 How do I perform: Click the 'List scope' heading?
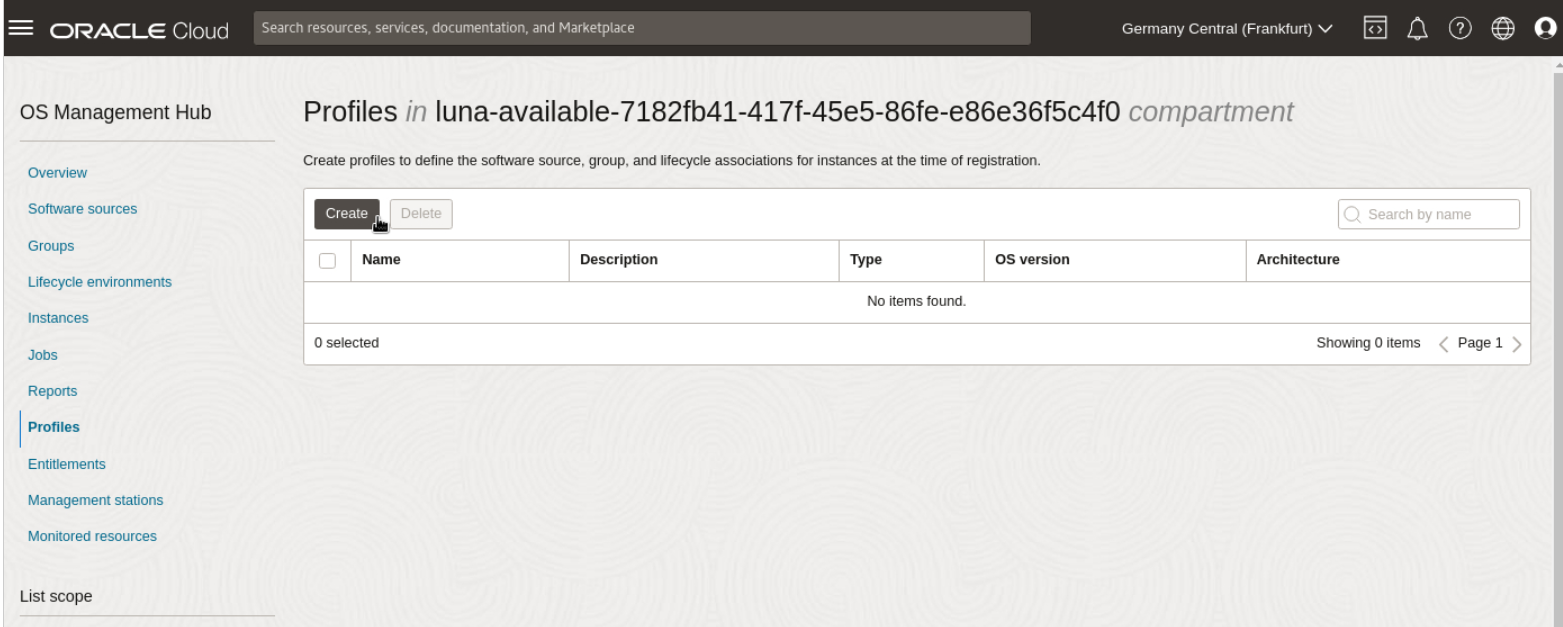56,597
